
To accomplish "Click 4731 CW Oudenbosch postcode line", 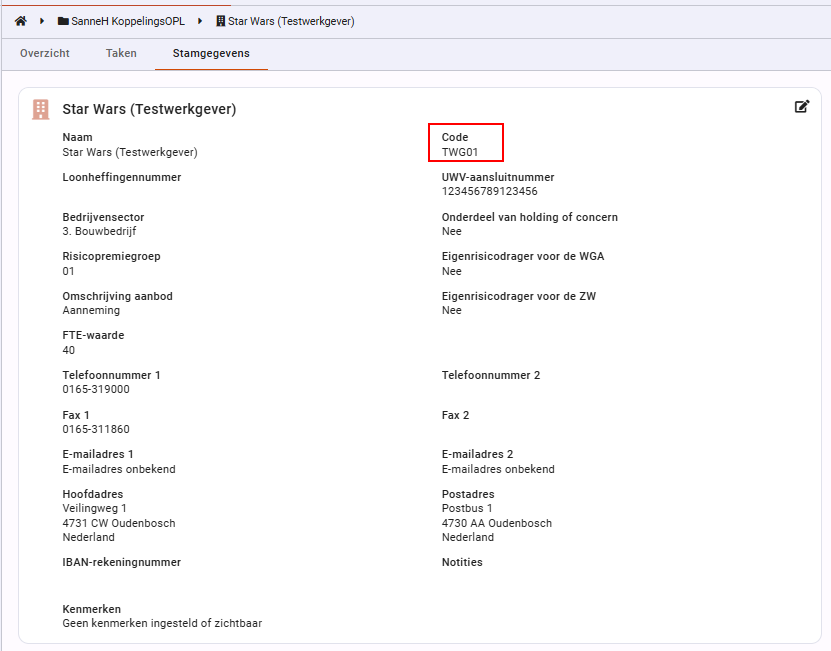I will pos(119,523).
